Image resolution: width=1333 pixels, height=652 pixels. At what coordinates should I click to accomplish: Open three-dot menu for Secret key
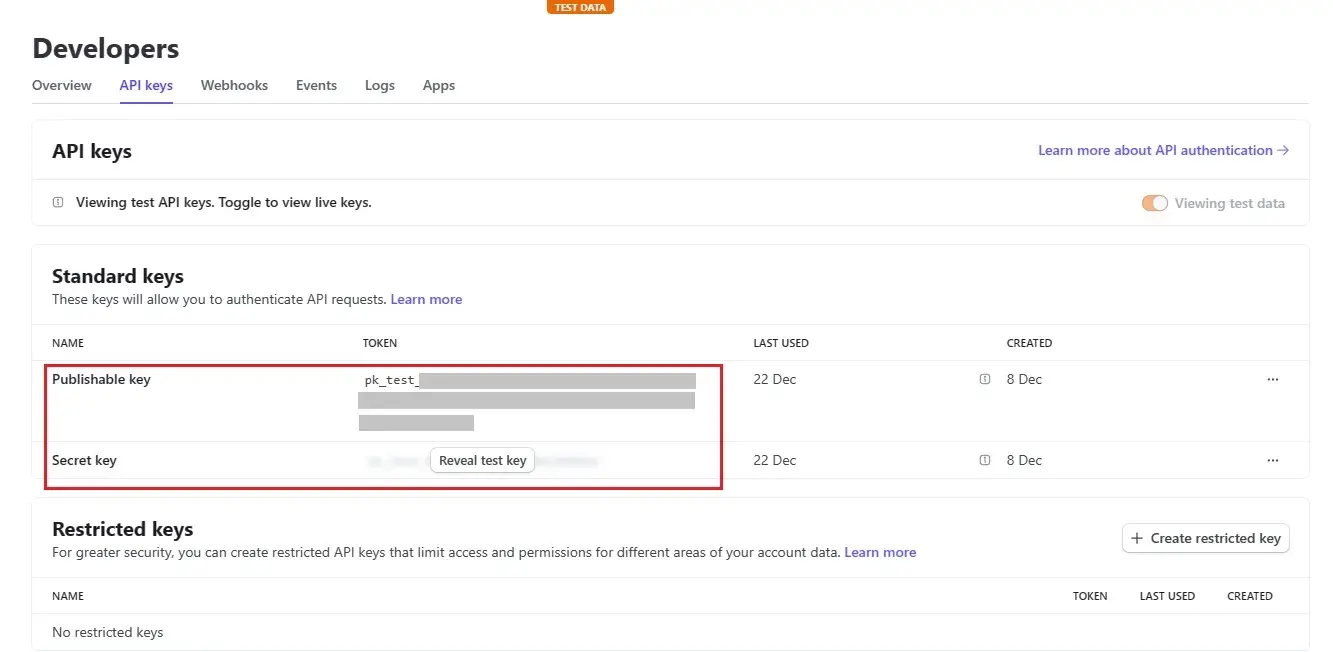click(x=1272, y=460)
